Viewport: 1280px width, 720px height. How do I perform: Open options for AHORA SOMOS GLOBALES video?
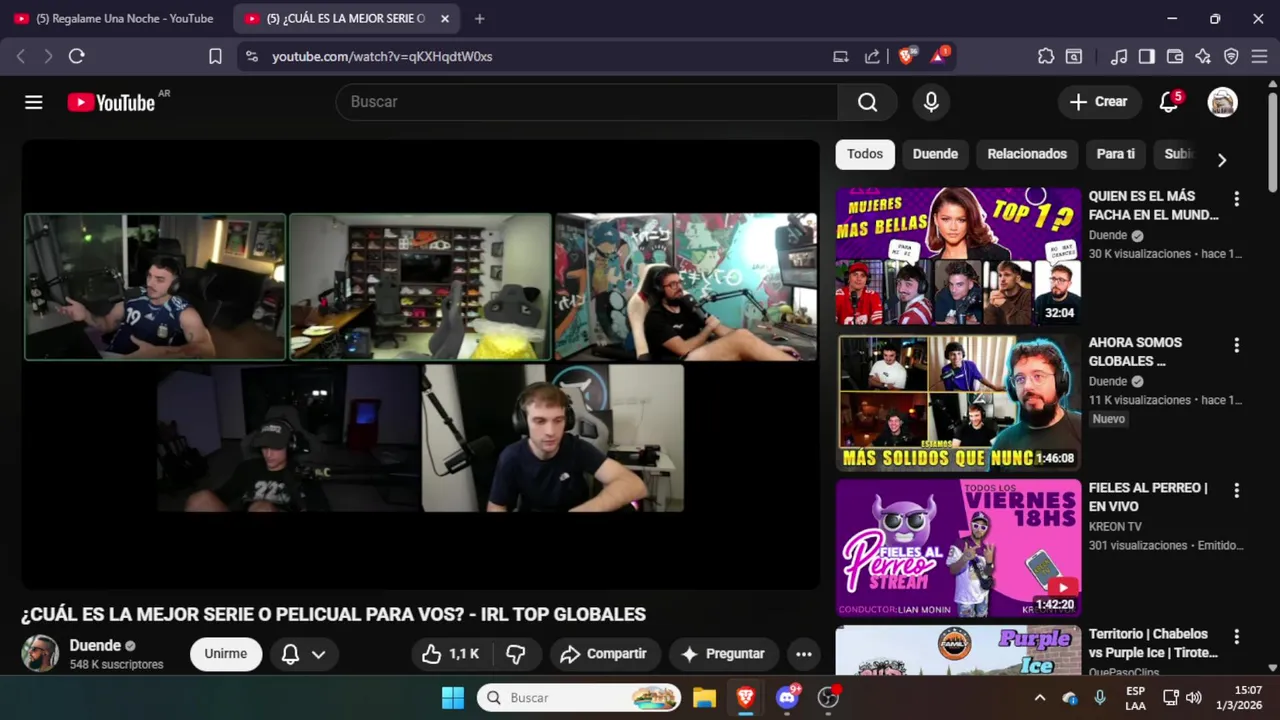point(1236,345)
